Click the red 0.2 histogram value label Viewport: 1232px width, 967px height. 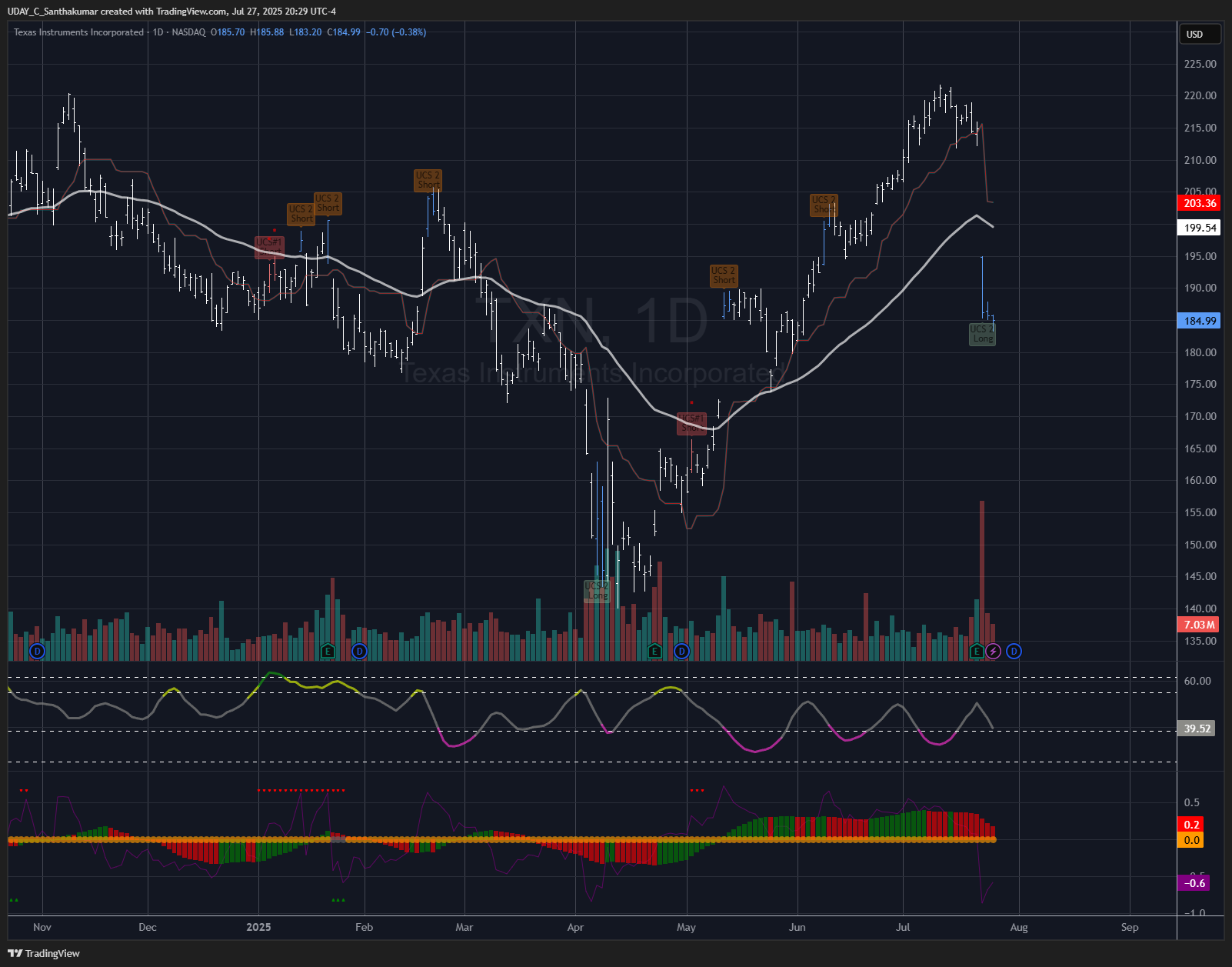coord(1190,825)
